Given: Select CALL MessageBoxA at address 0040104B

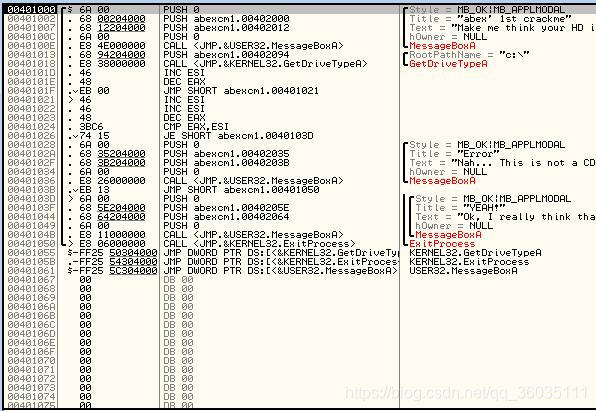Looking at the screenshot, I should [x=253, y=235].
